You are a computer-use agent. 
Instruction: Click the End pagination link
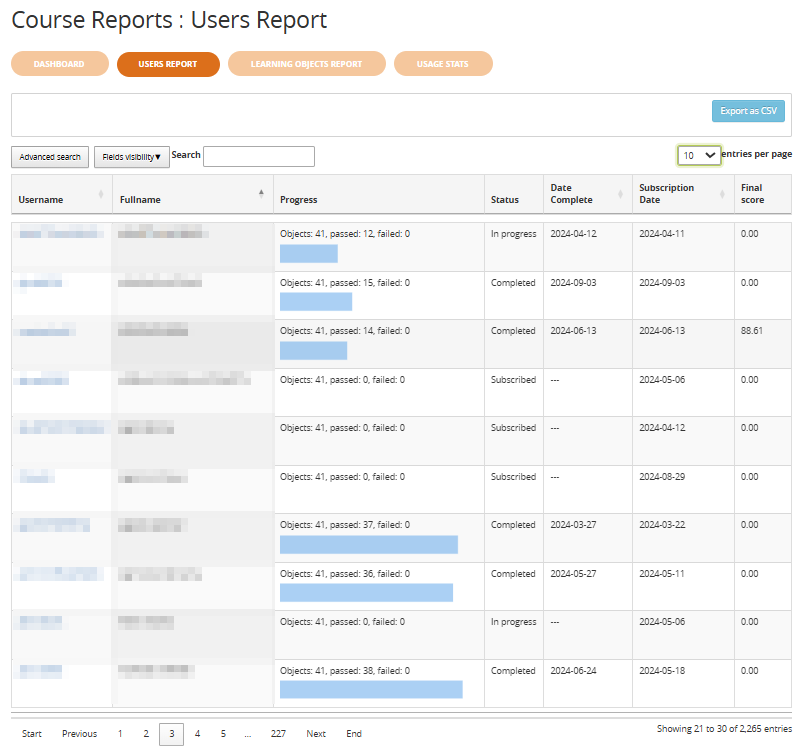(x=354, y=734)
